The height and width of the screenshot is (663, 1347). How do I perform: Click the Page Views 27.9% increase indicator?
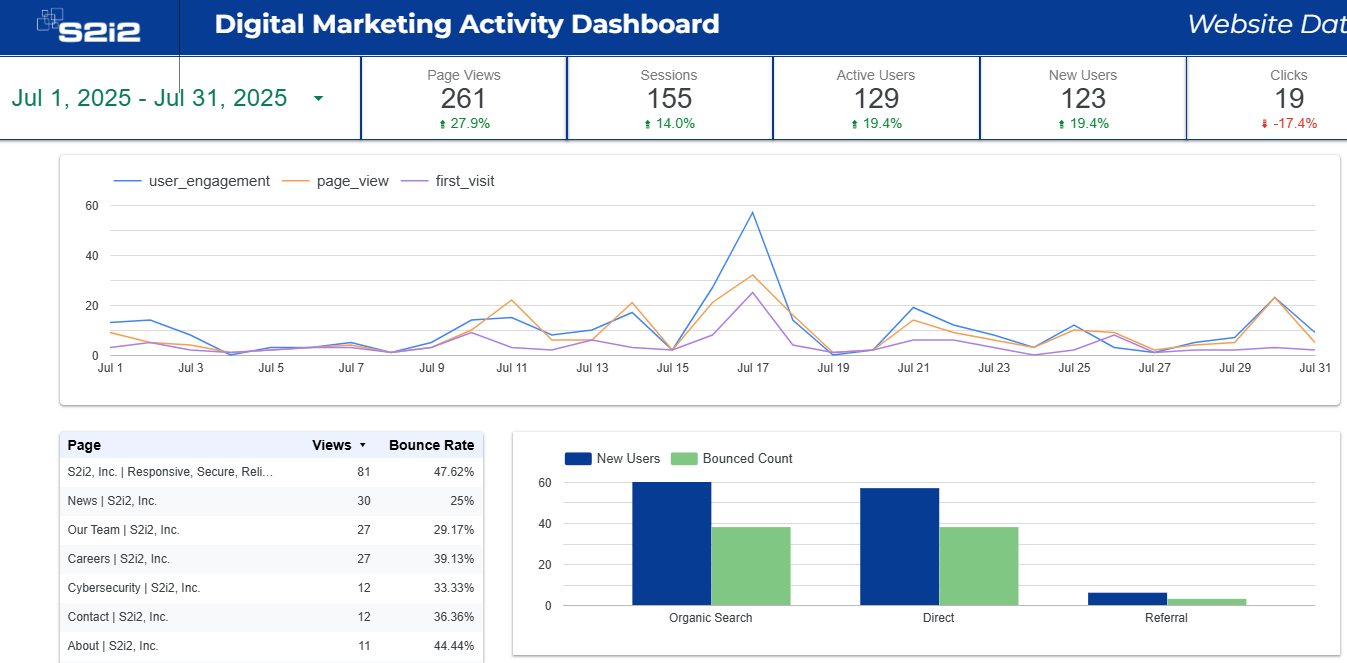point(464,124)
